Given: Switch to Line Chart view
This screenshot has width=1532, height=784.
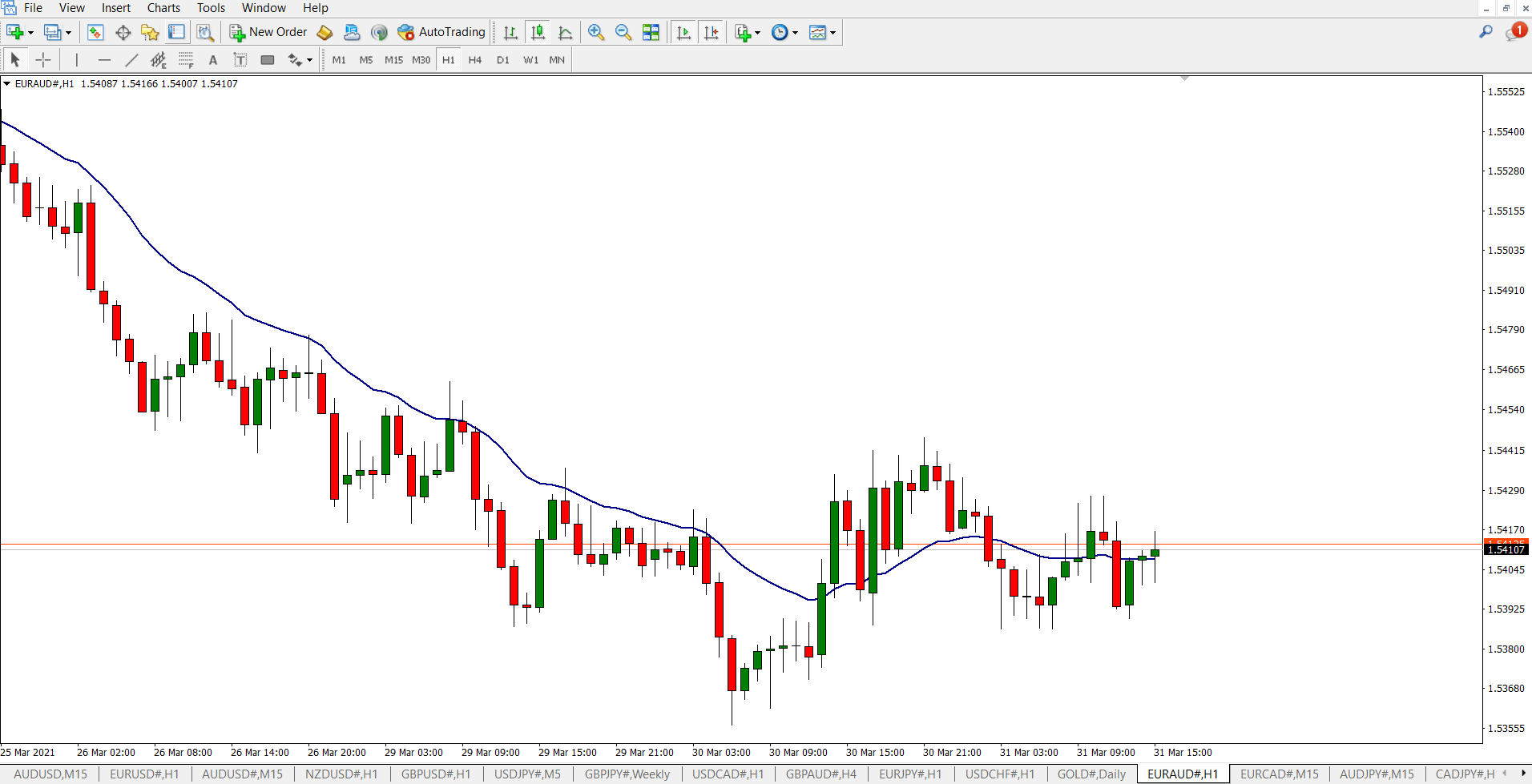Looking at the screenshot, I should 565,32.
